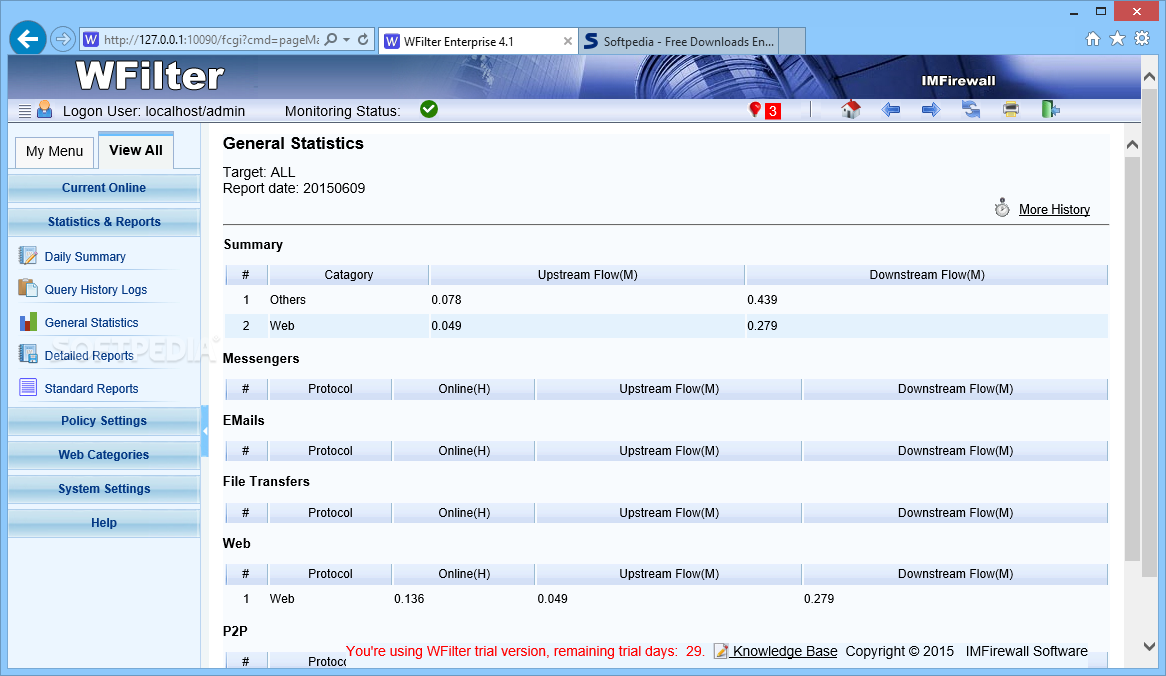Viewport: 1166px width, 676px height.
Task: Click the URL address field
Action: (210, 39)
